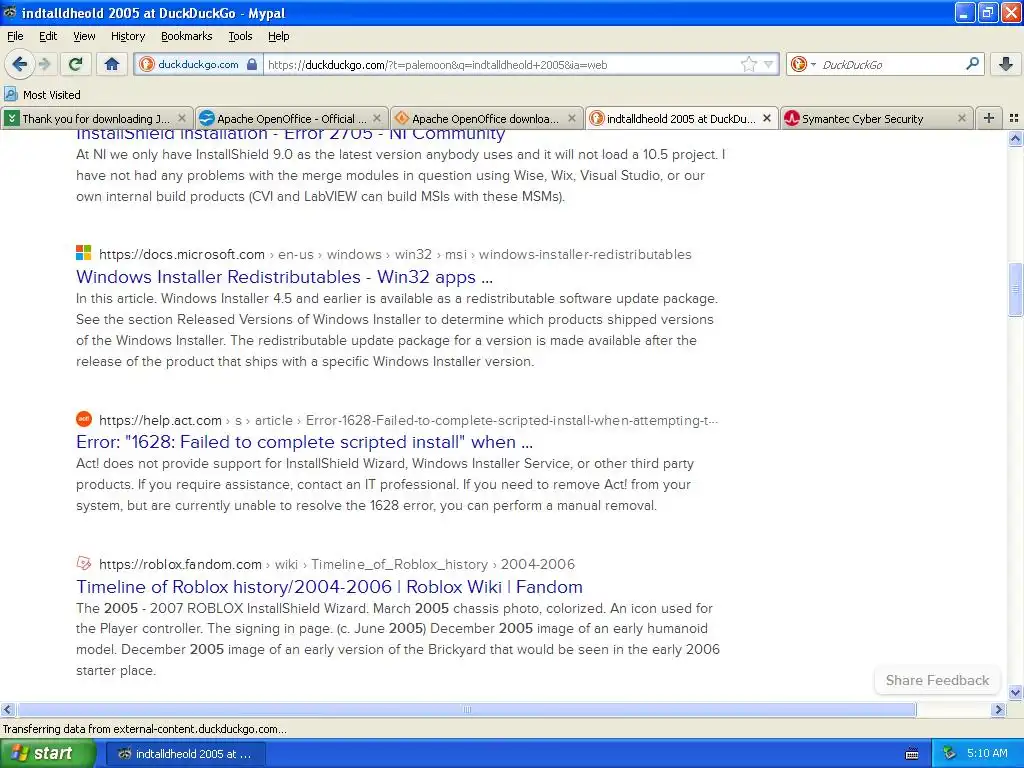
Task: Open the Most Visited bookmarks folder
Action: (42, 95)
